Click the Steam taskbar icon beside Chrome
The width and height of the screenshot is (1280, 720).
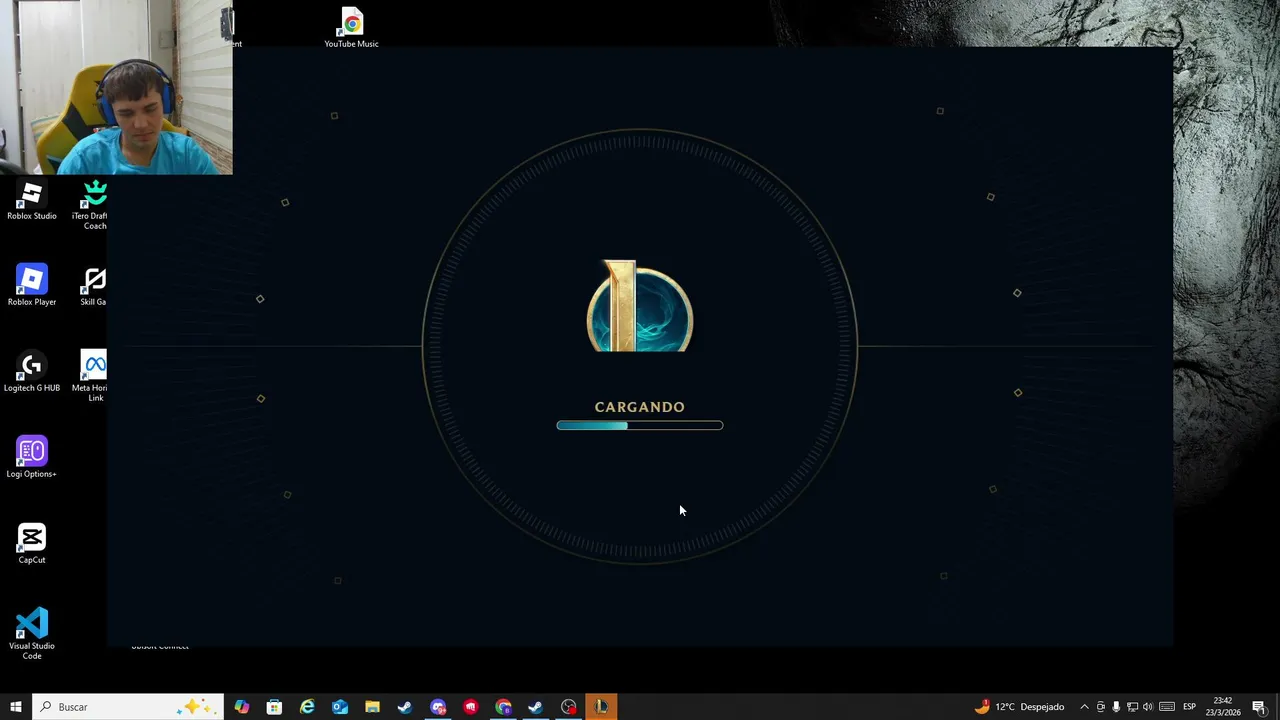point(536,707)
